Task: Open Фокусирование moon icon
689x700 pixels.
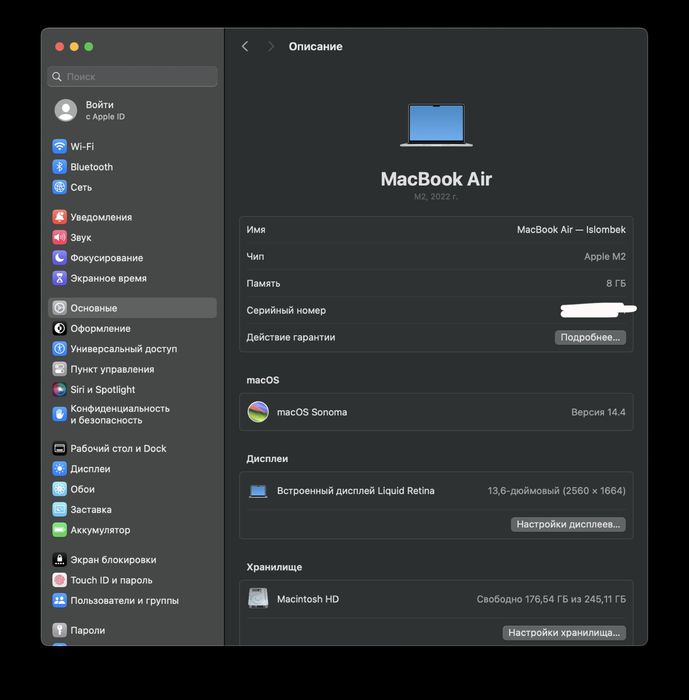Action: [59, 258]
